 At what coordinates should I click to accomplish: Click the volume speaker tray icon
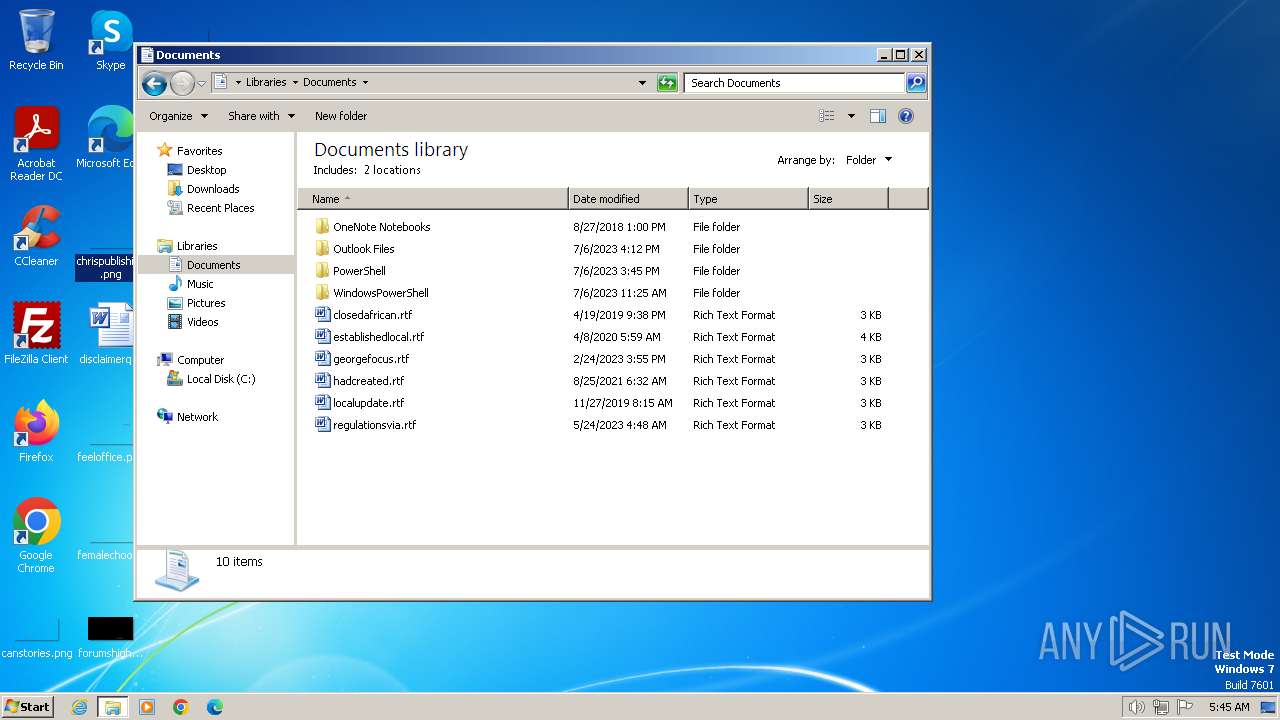(x=1136, y=707)
